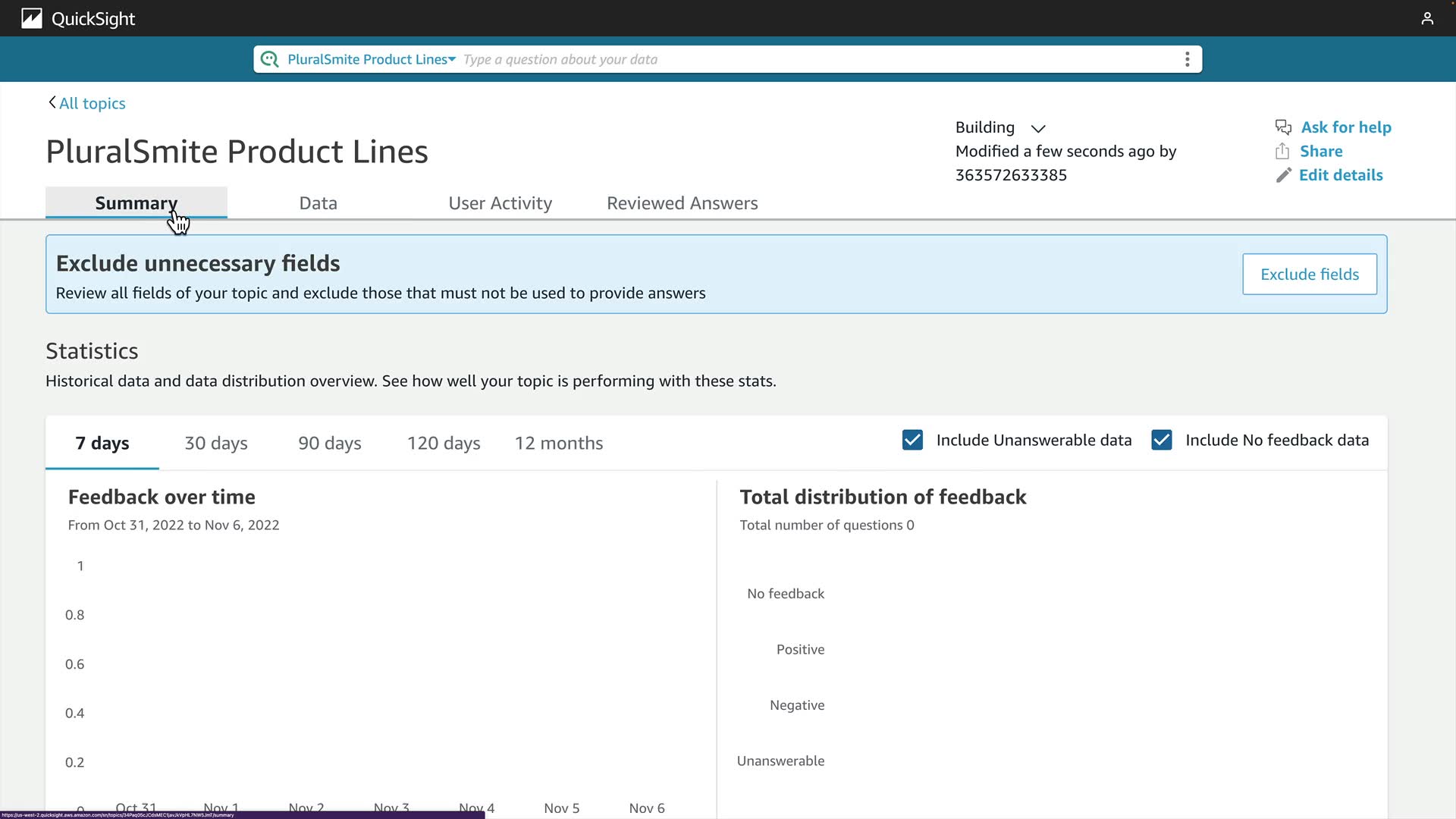Select the Reviewed Answers tab
1456x819 pixels.
click(x=682, y=203)
